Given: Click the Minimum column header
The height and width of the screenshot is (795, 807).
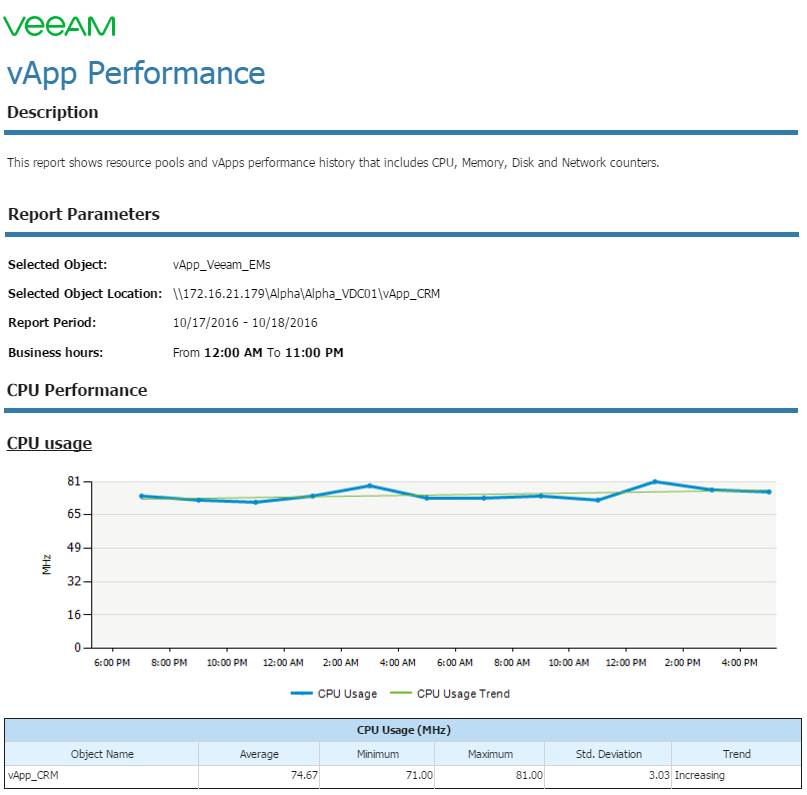Looking at the screenshot, I should pos(378,754).
